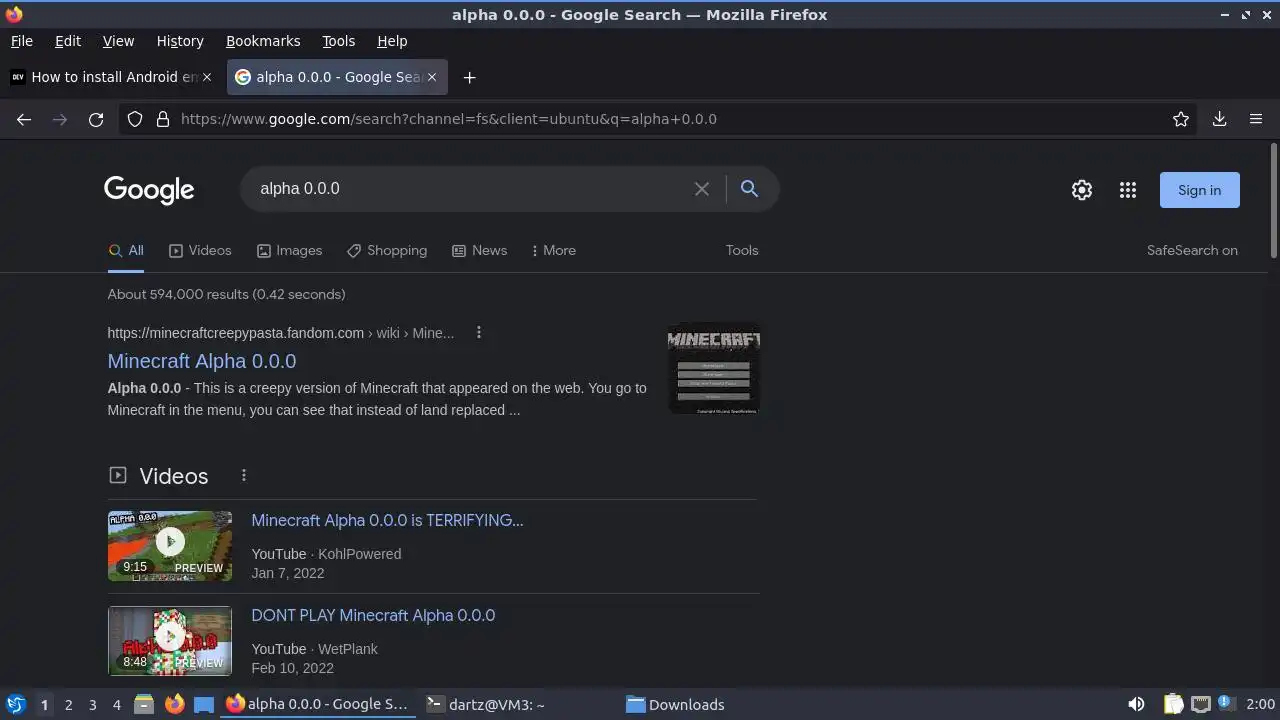The height and width of the screenshot is (720, 1280).
Task: Click the taskbar clock showing 2:00
Action: 1260,705
